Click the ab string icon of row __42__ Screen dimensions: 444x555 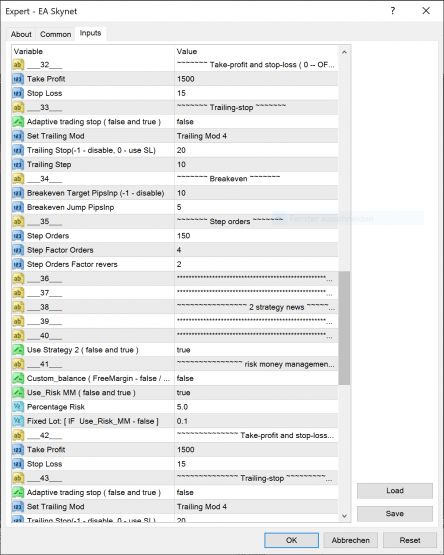click(18, 435)
